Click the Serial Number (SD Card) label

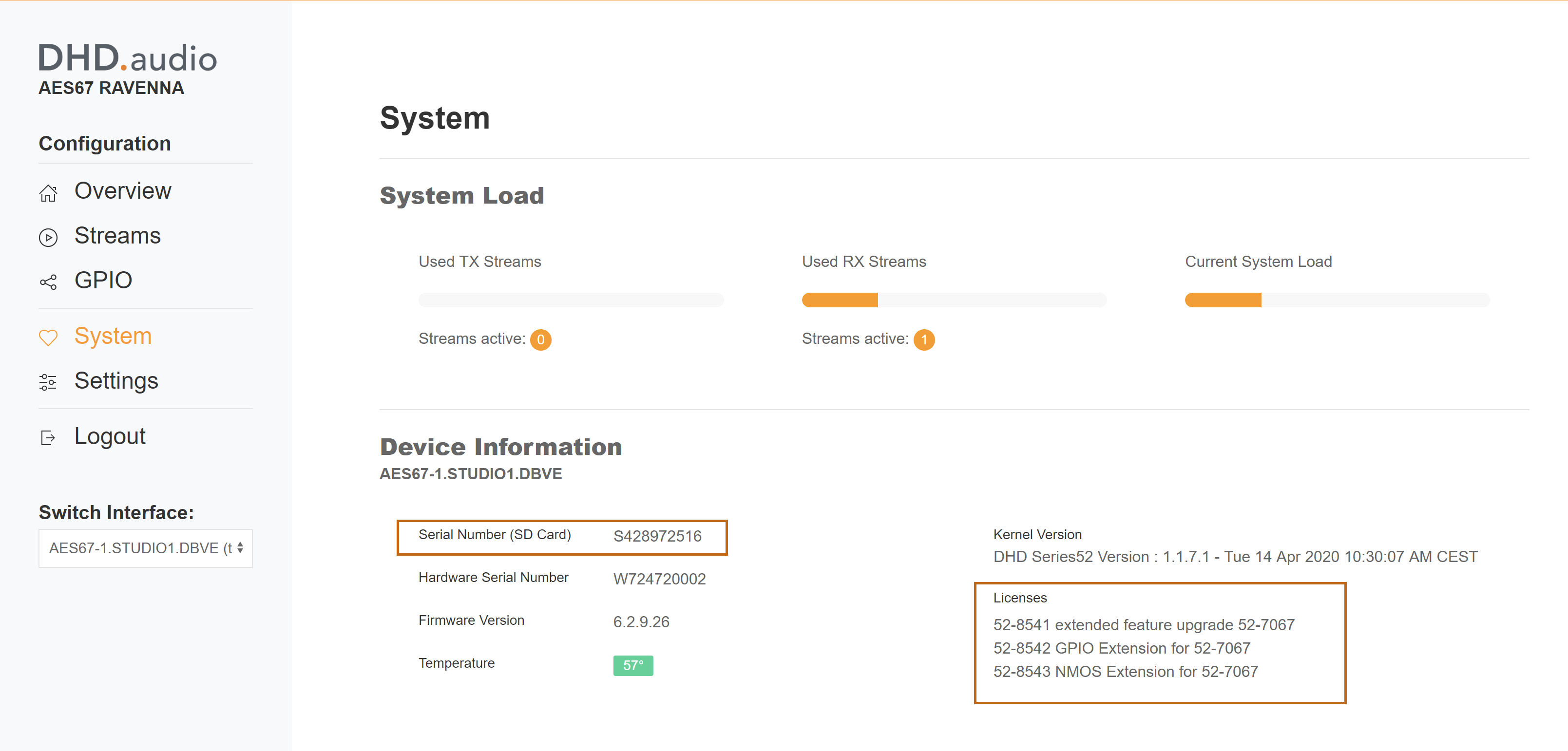pos(494,534)
